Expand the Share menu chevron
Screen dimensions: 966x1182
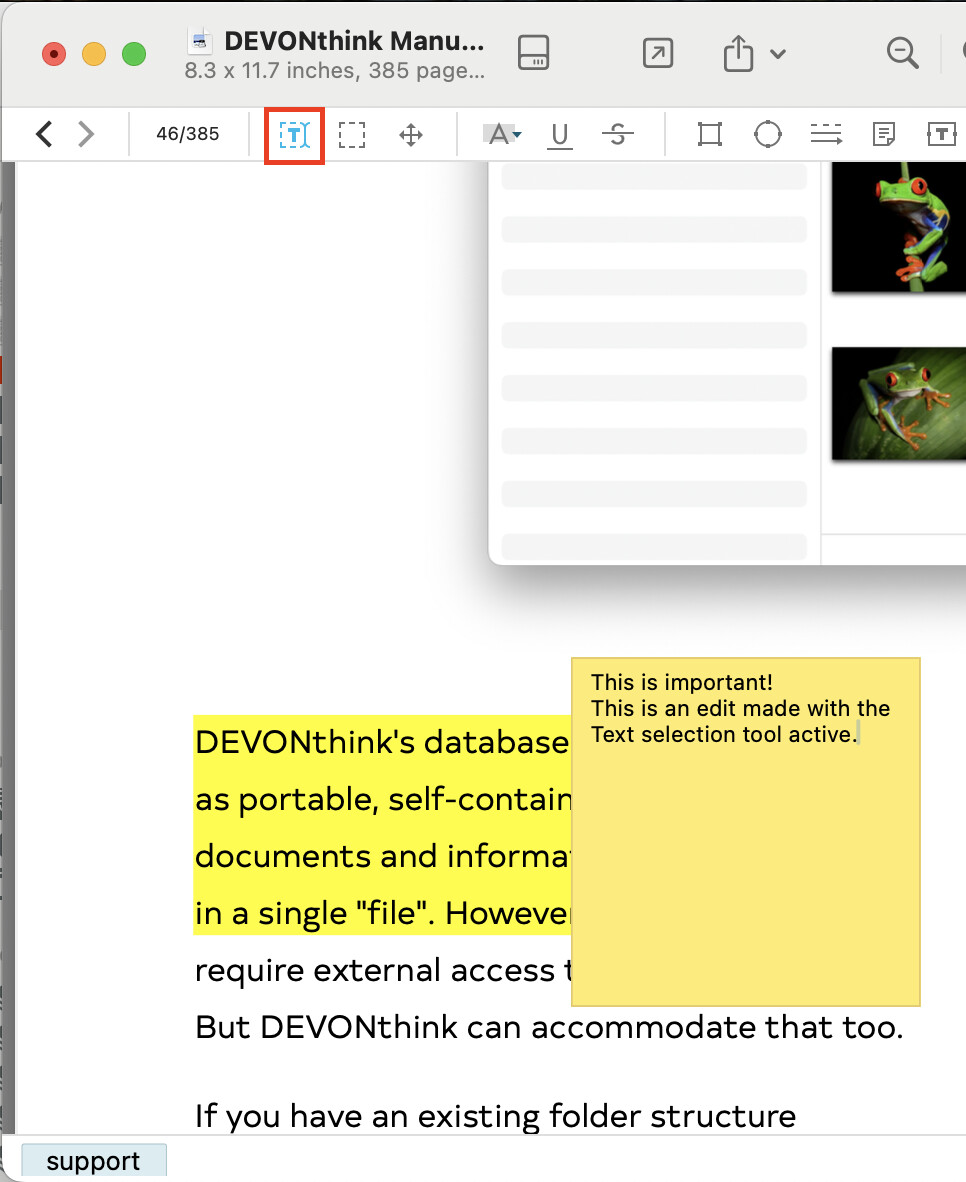tap(777, 54)
